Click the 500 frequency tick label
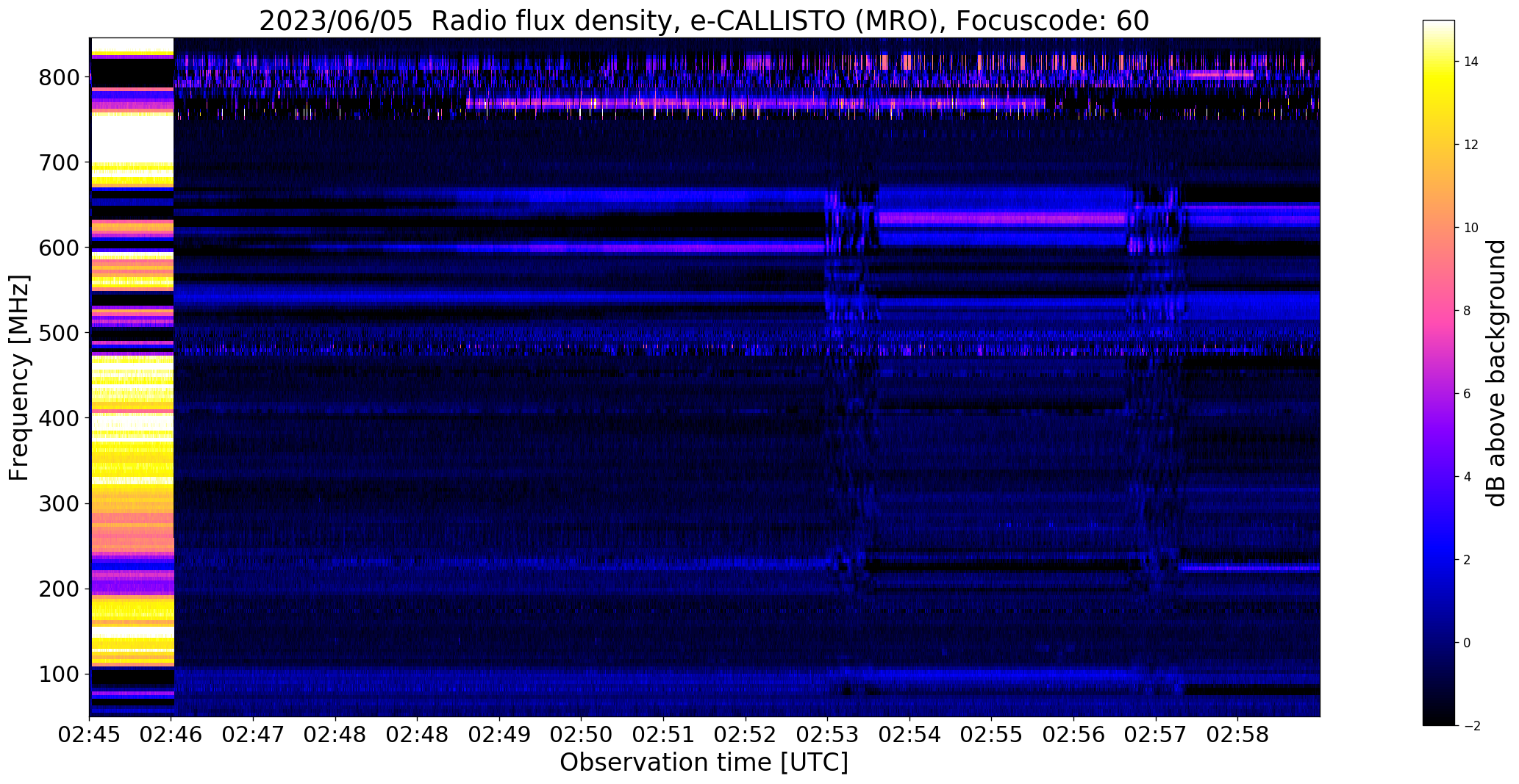Viewport: 1519px width, 784px height. click(x=60, y=333)
